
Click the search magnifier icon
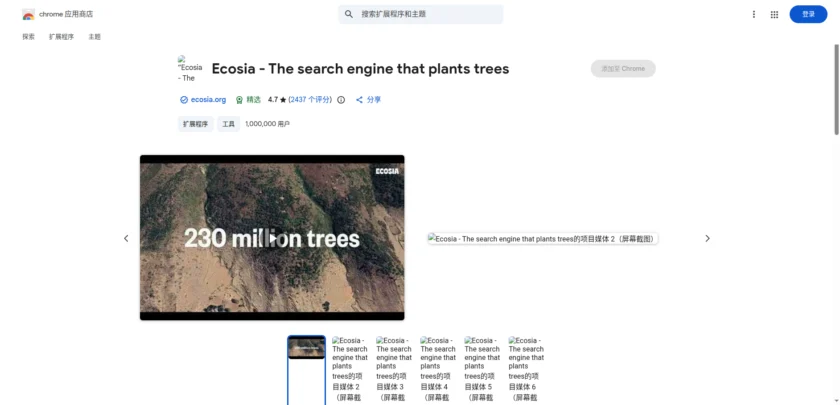click(x=349, y=14)
